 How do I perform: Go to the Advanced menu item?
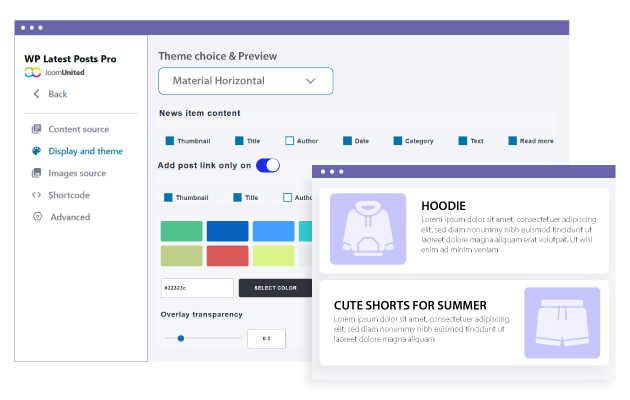click(70, 217)
